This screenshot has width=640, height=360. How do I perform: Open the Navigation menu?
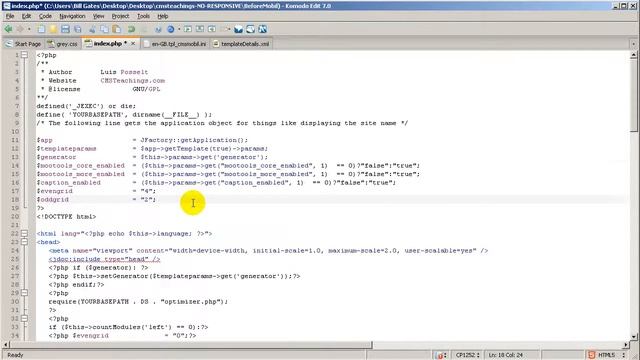[72, 16]
